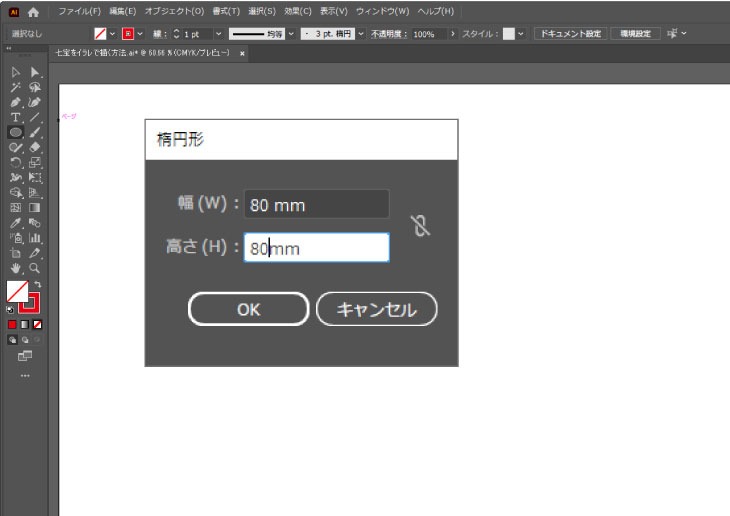Toggle constrain width and height proportions link
This screenshot has height=516, width=730.
(x=420, y=226)
